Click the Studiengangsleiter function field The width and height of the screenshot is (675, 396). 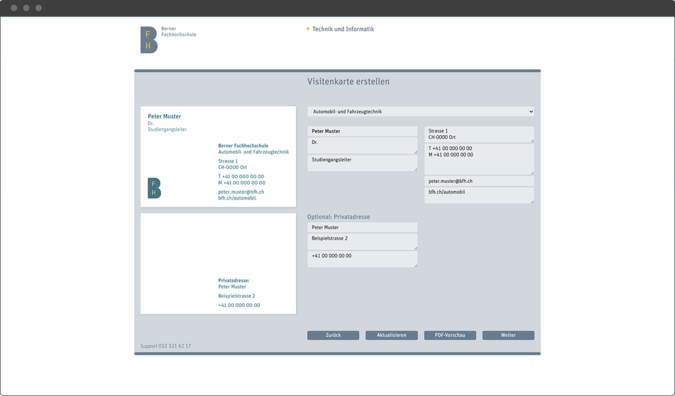point(362,163)
